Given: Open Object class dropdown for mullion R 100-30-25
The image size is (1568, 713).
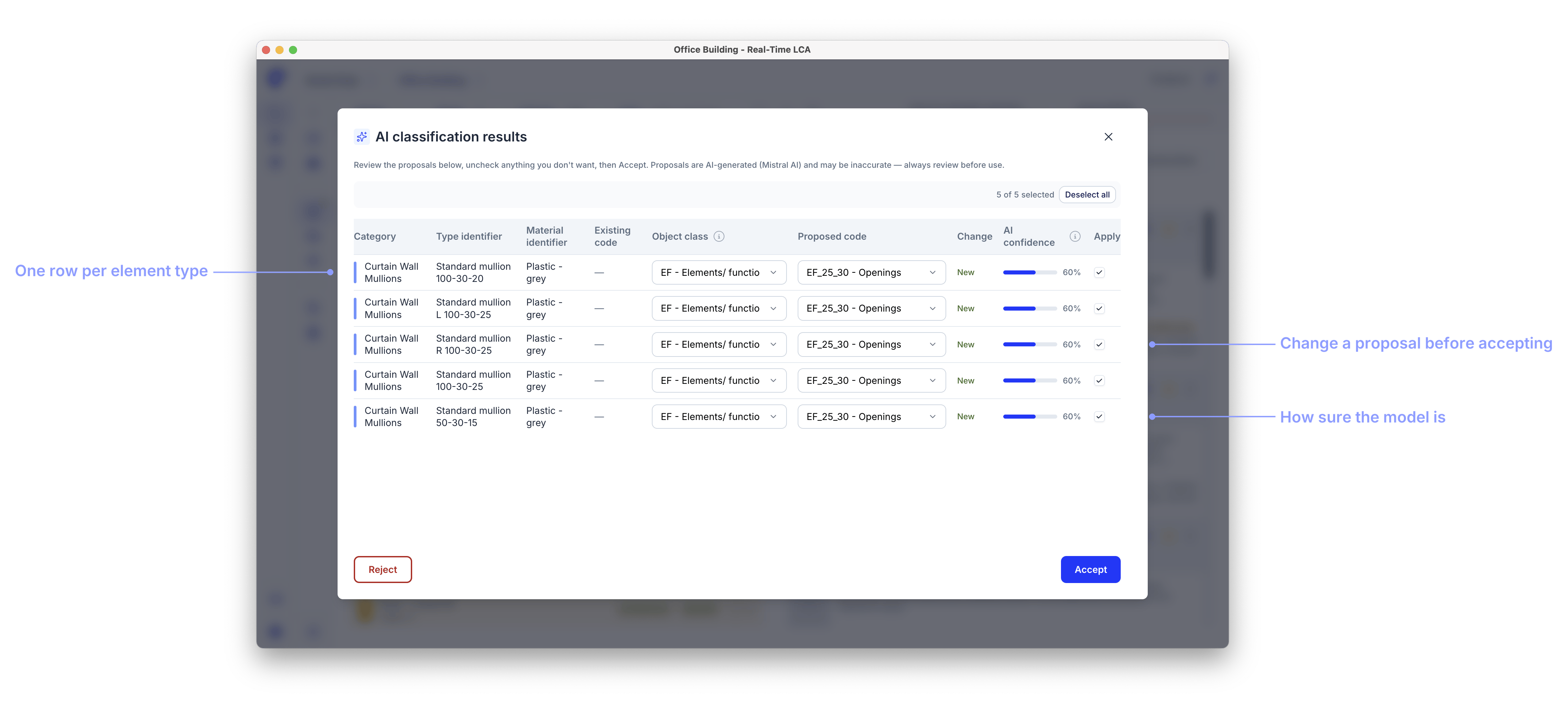Looking at the screenshot, I should 719,344.
